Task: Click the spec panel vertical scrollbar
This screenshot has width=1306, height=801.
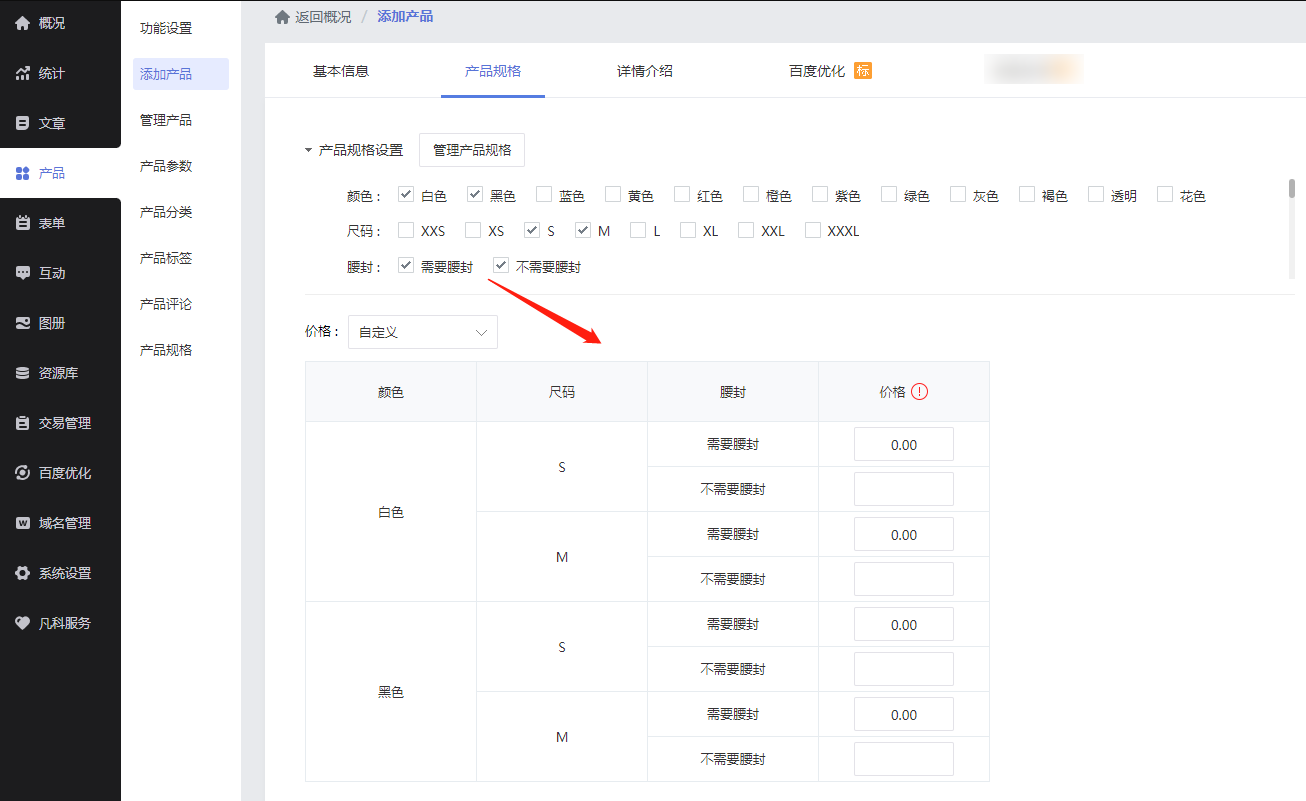Action: [1292, 189]
